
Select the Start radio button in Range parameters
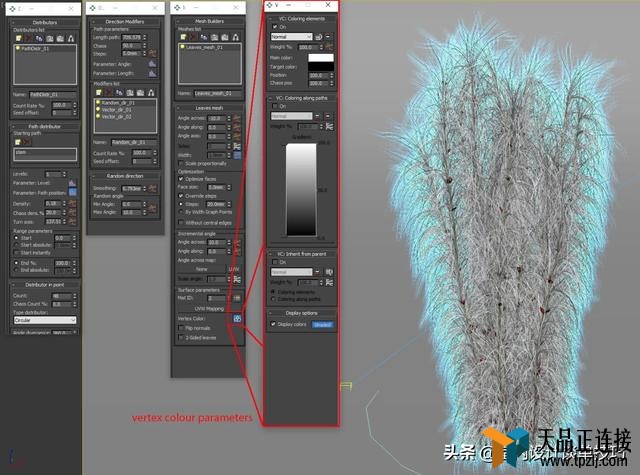(16, 238)
